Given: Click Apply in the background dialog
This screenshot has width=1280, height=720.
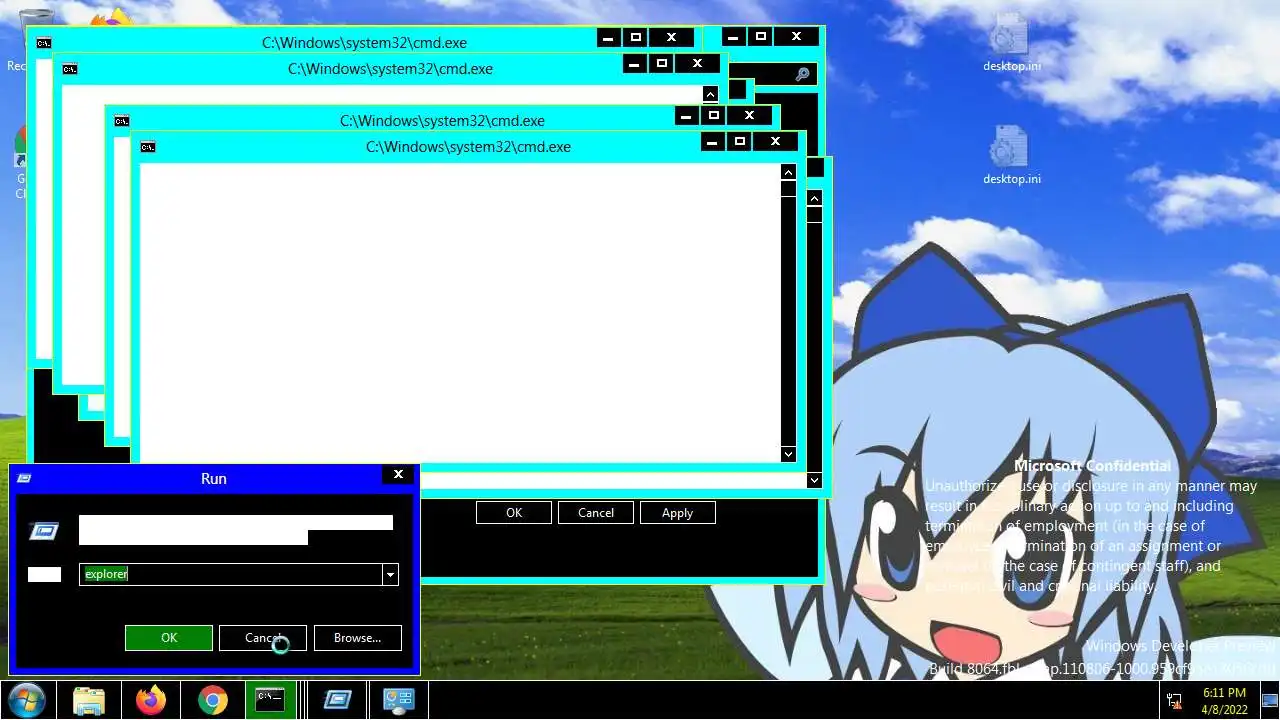Looking at the screenshot, I should point(677,513).
